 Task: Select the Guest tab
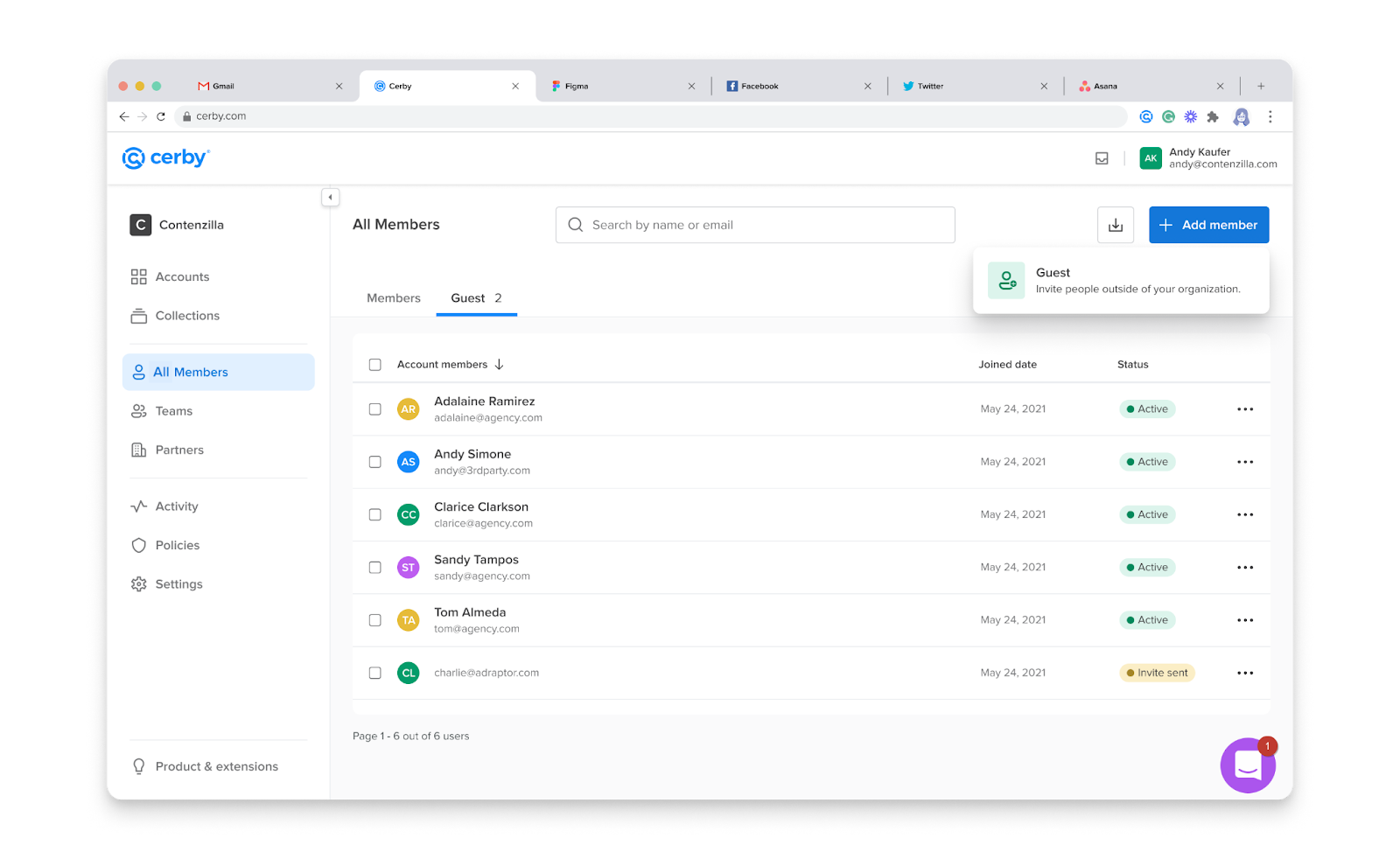point(476,298)
